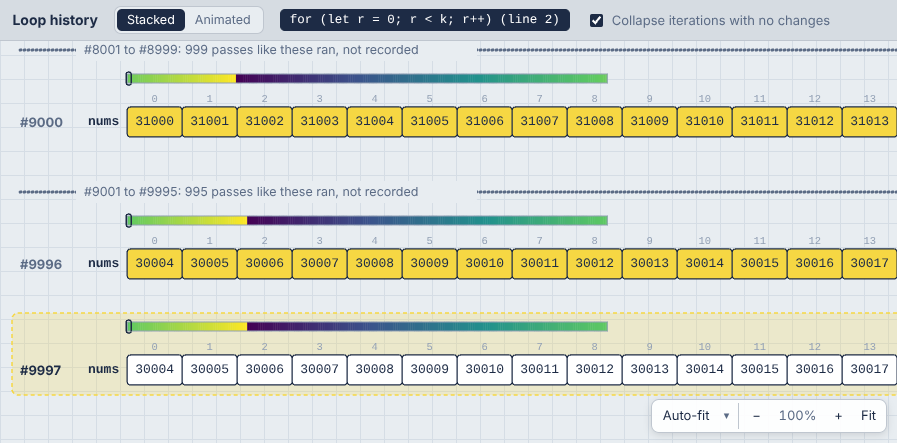Click cell 30016 in iteration #9996
The image size is (897, 443).
click(815, 264)
